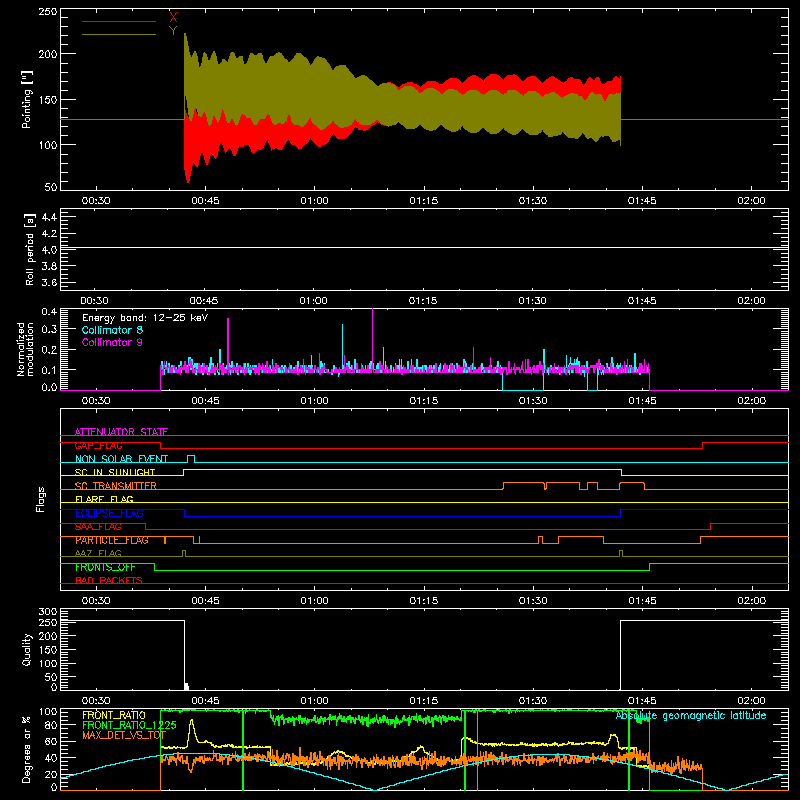Viewport: 800px width, 800px height.
Task: Select the BAD_PACKETS flag label
Action: pos(109,580)
